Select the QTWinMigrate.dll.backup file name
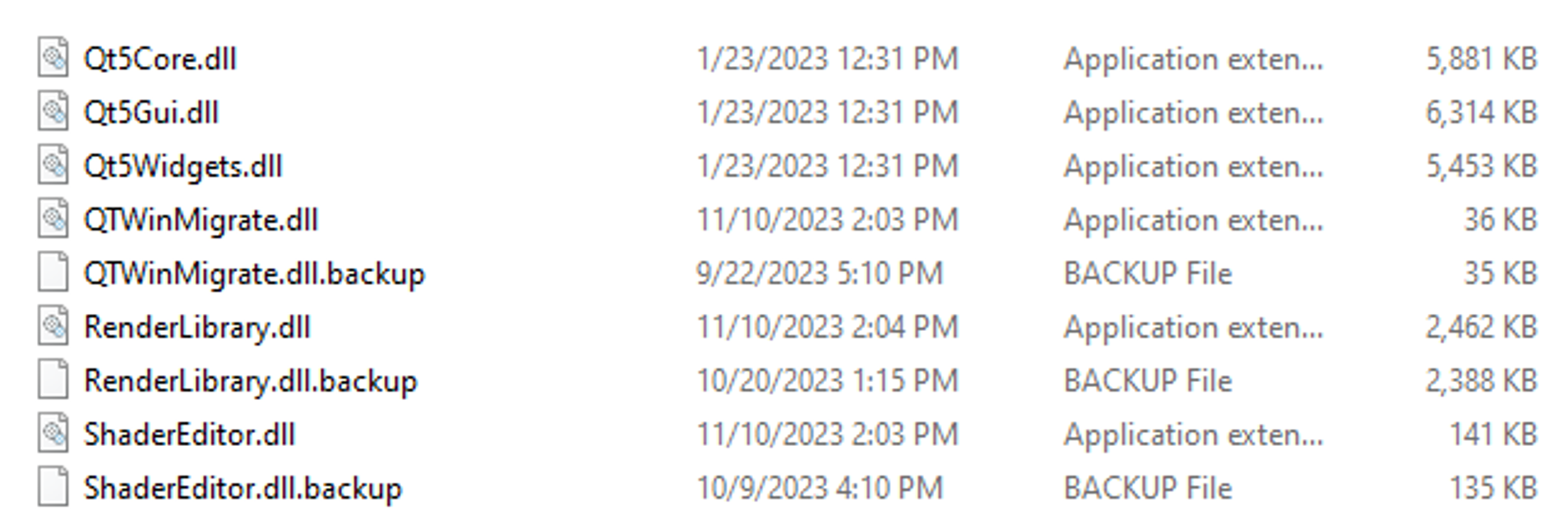1568x527 pixels. pyautogui.click(x=254, y=274)
